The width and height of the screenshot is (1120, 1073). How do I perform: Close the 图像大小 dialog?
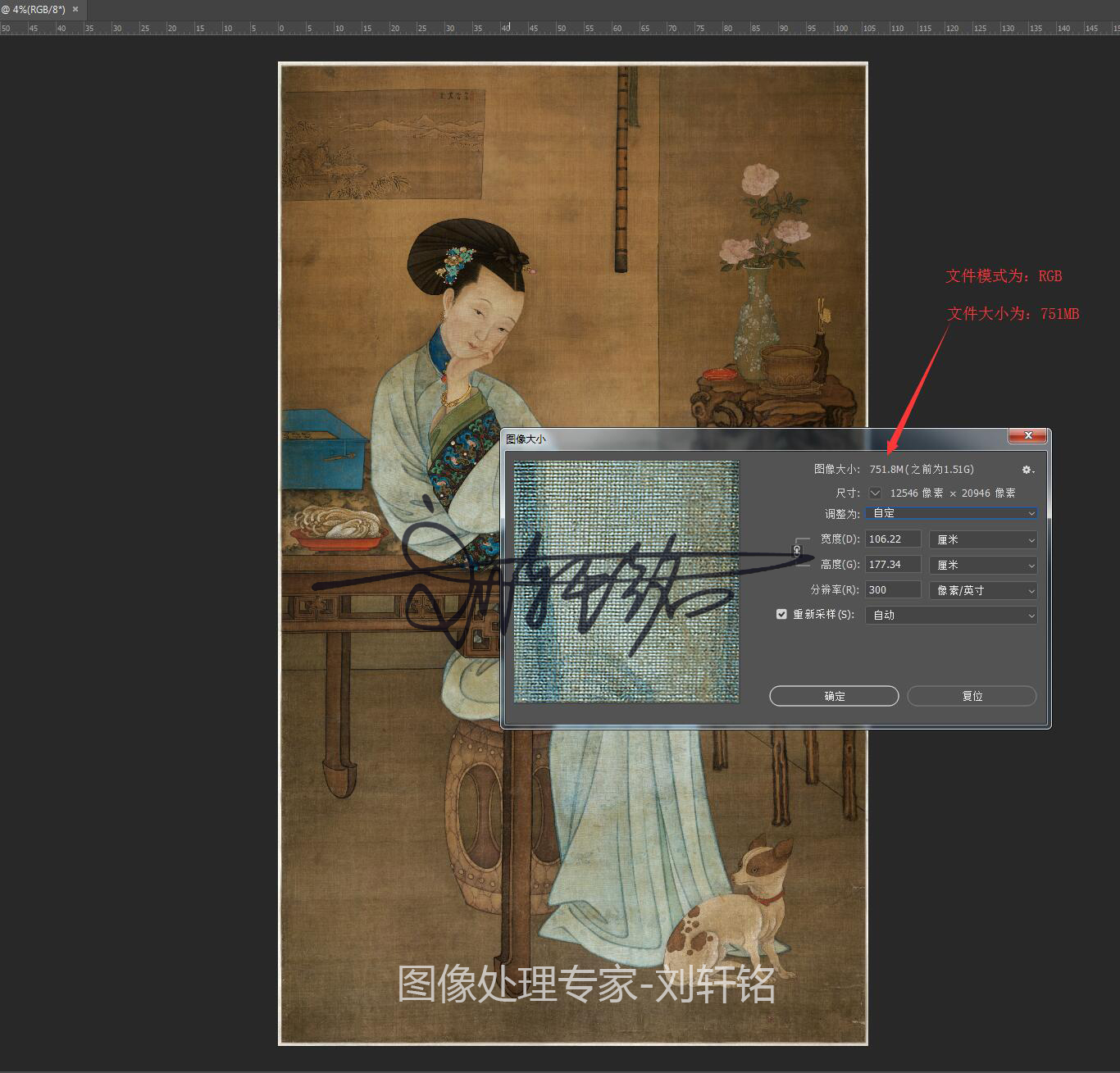pos(1028,436)
